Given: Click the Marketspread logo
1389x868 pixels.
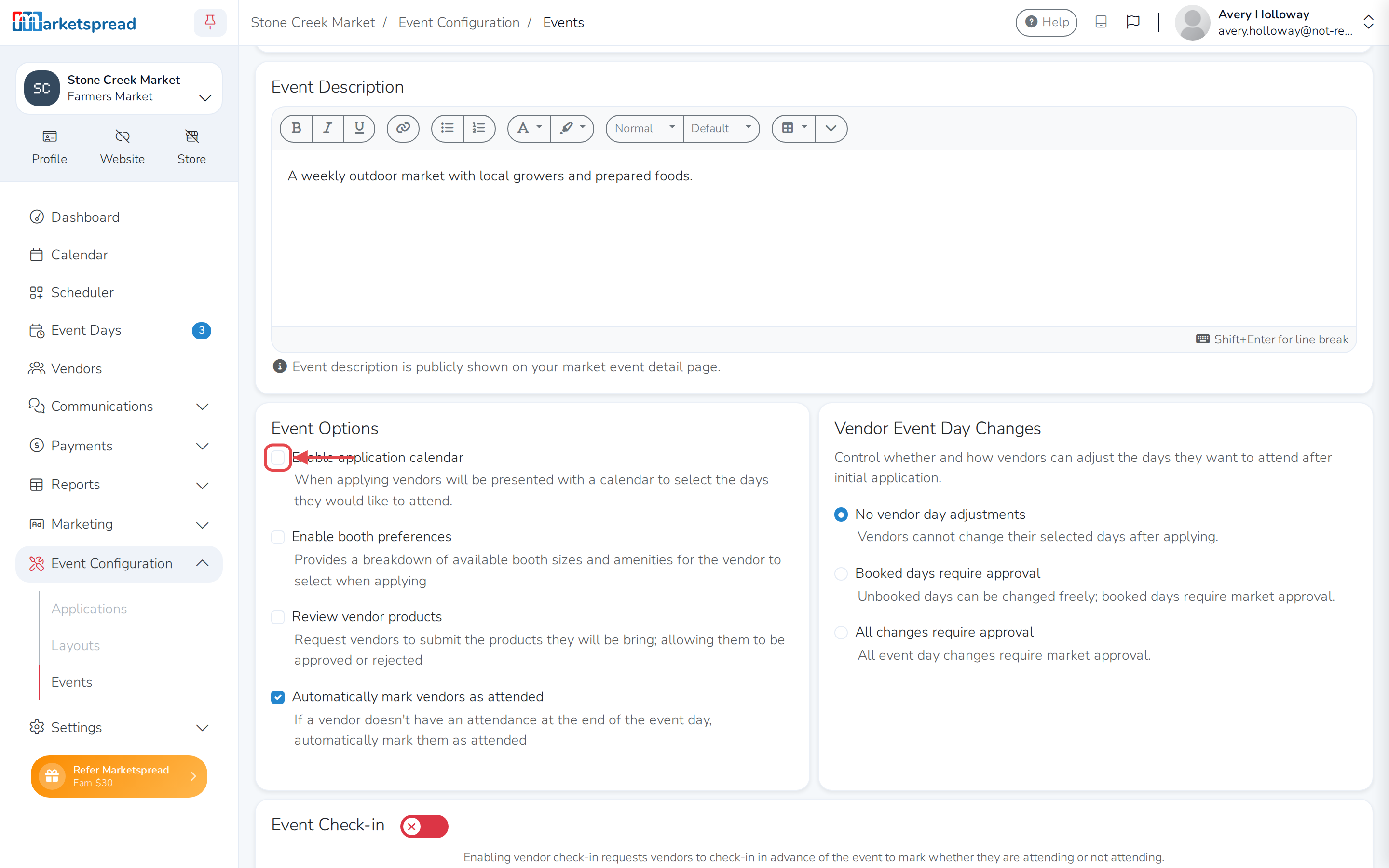Looking at the screenshot, I should [74, 22].
